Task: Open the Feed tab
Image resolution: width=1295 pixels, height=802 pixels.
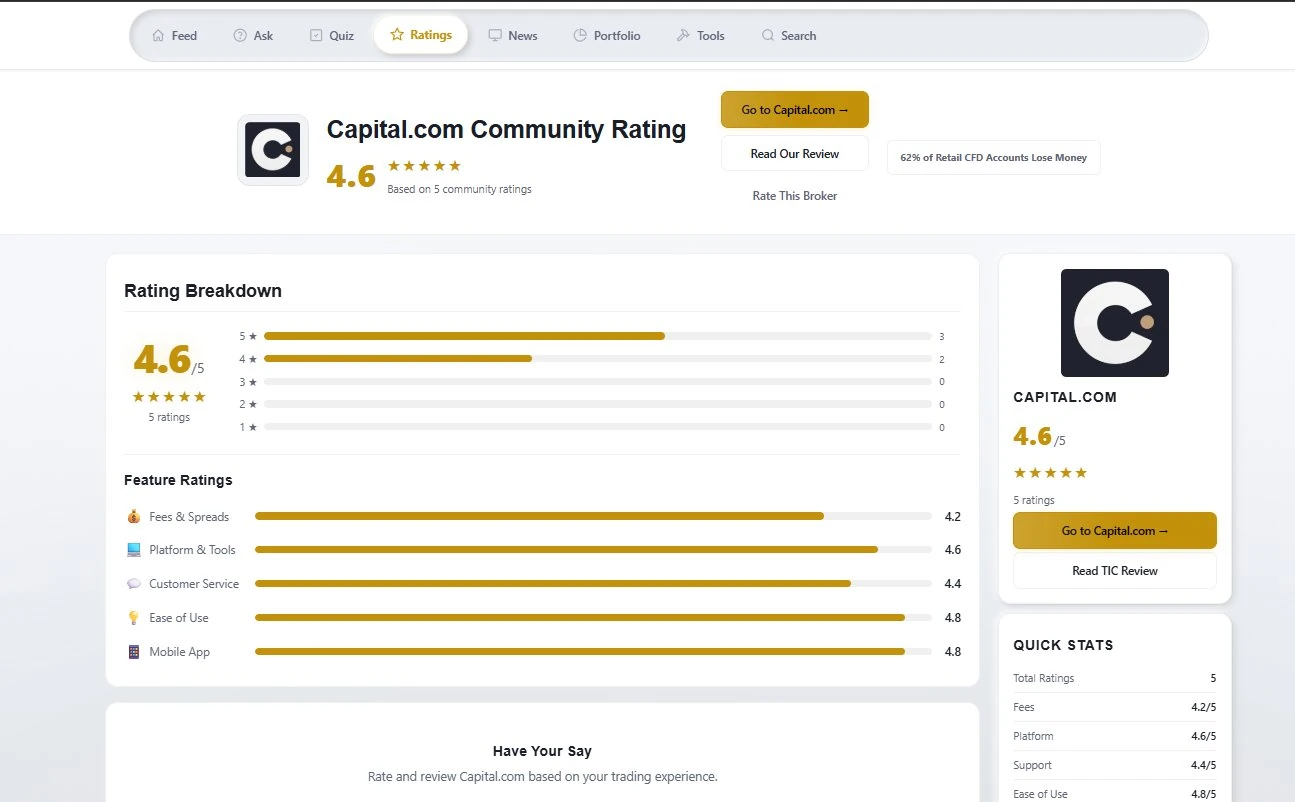Action: click(x=174, y=36)
